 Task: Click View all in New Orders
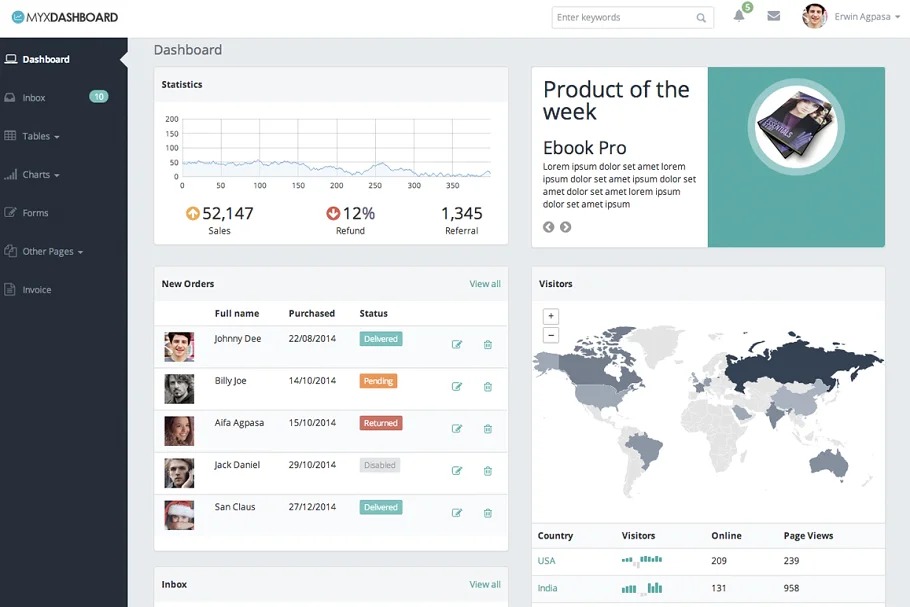485,284
